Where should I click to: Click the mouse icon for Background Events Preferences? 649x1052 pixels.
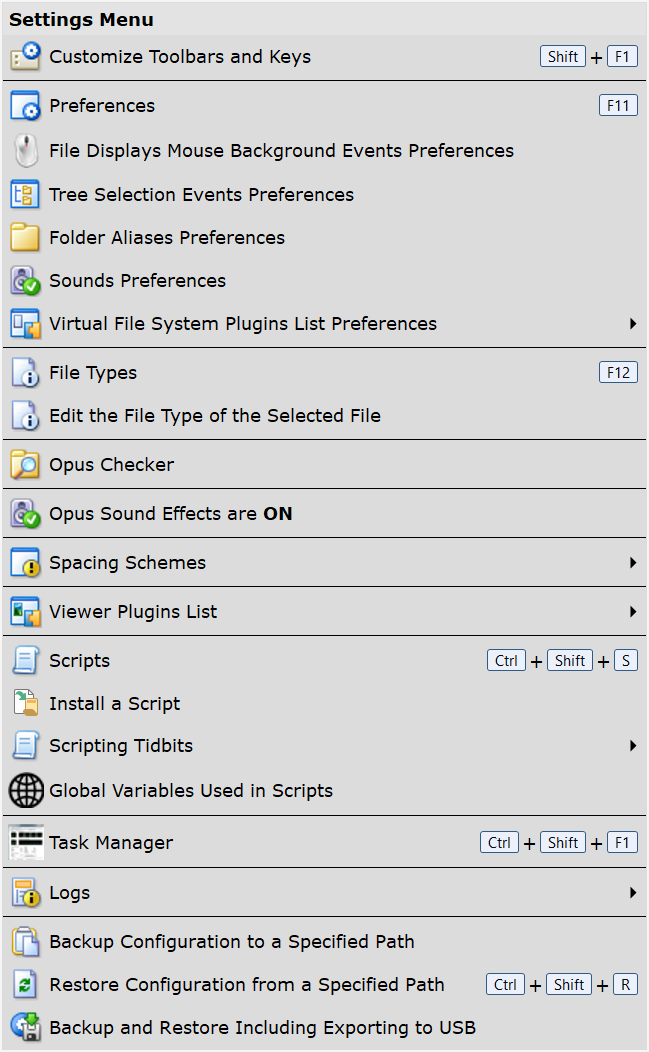(26, 150)
